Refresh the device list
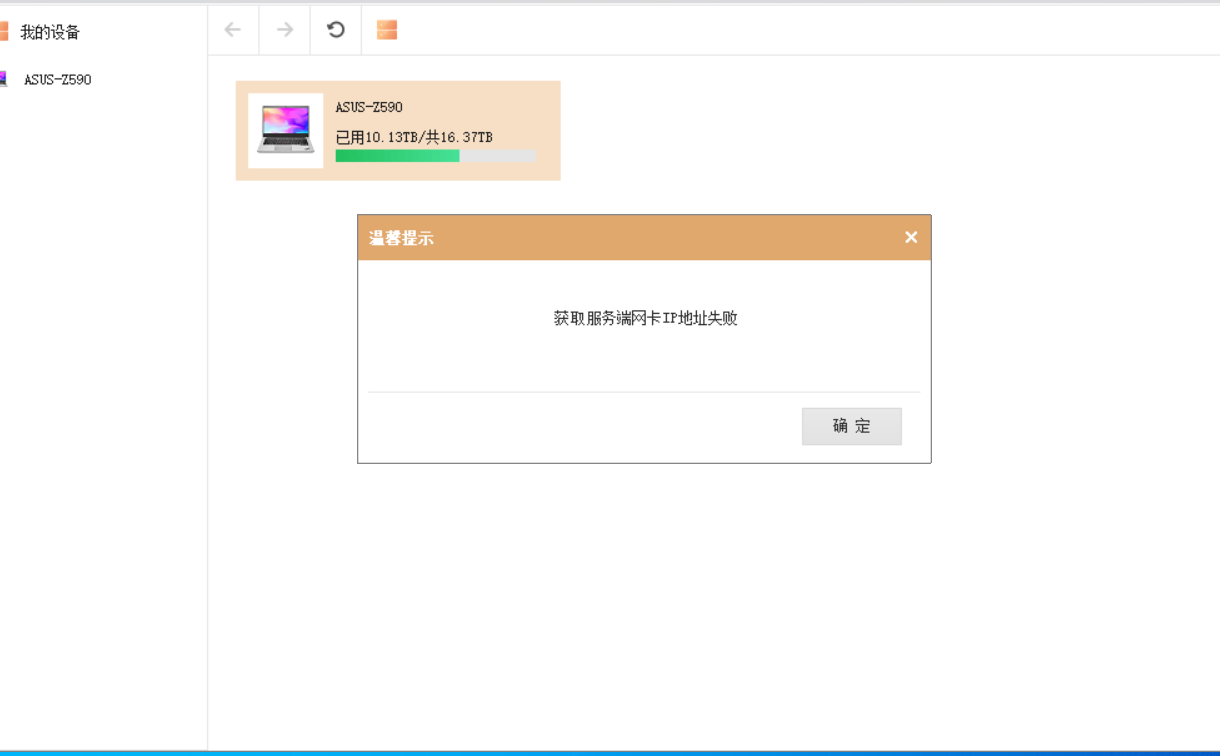 [336, 30]
